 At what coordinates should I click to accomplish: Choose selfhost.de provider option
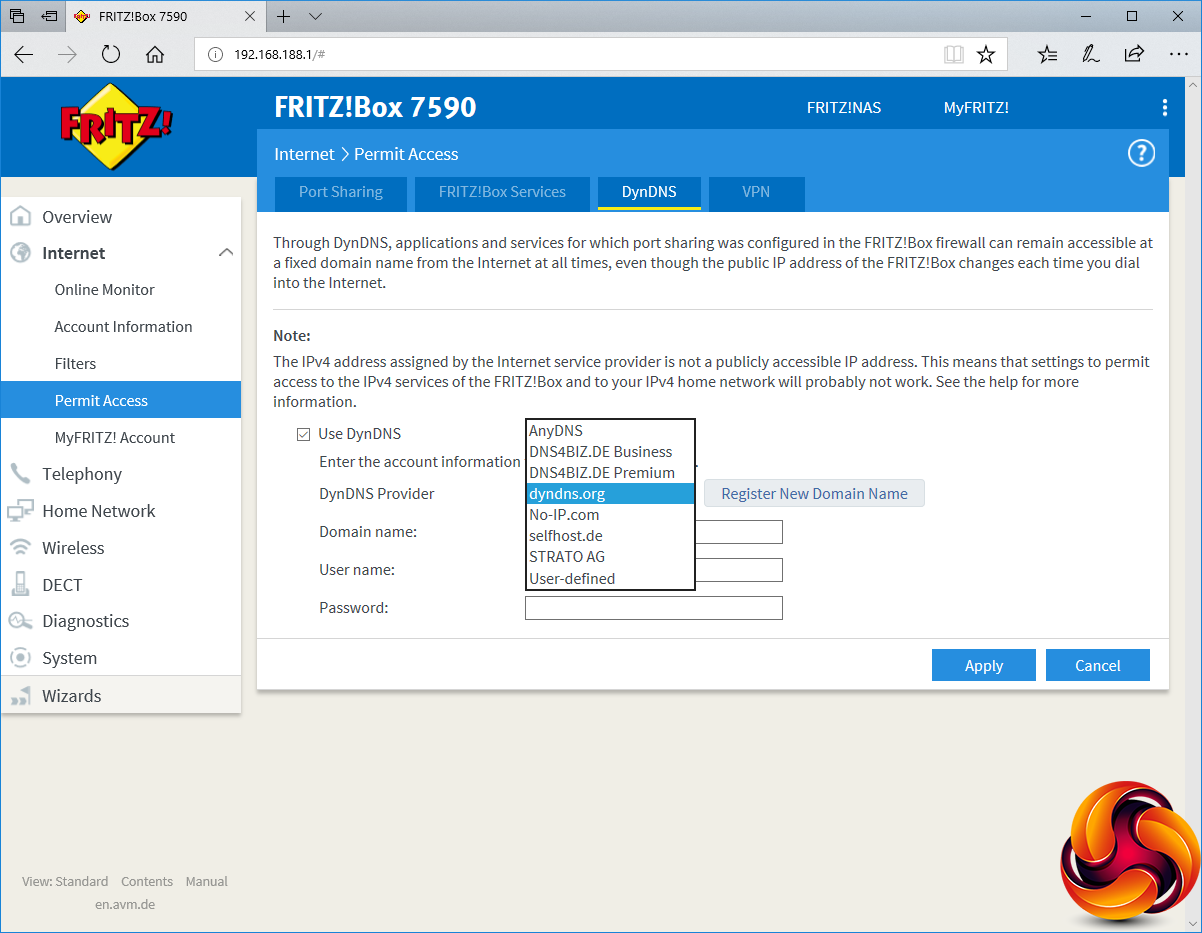coord(610,536)
